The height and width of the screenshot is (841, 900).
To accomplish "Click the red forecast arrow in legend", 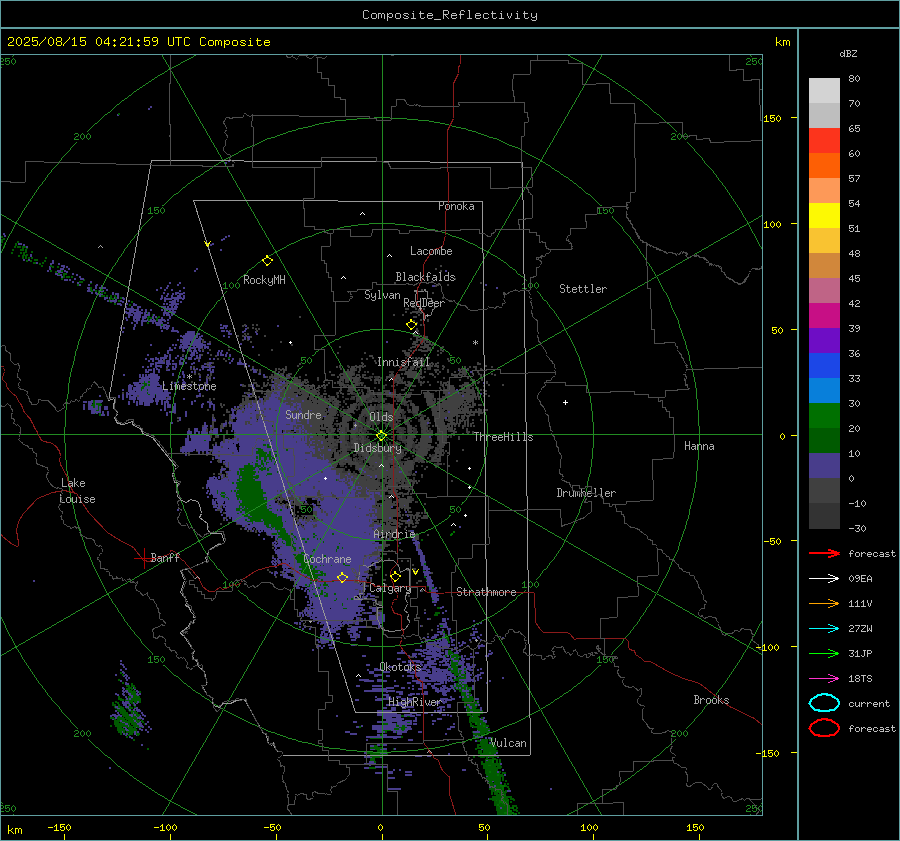I will (x=824, y=553).
